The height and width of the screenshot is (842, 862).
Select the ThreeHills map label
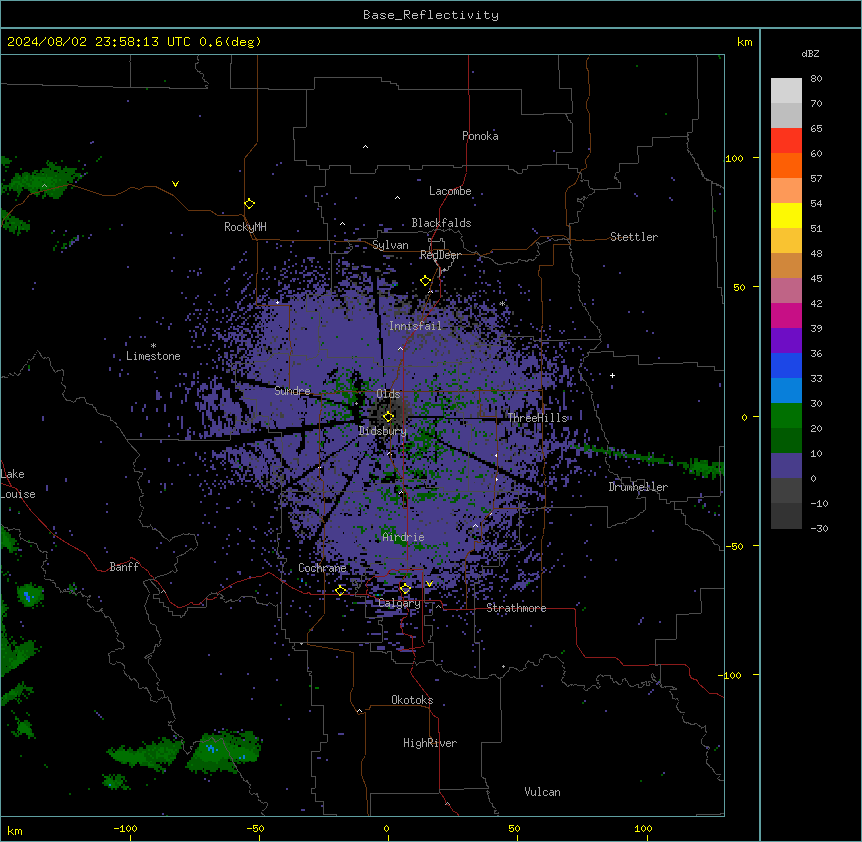[x=537, y=418]
